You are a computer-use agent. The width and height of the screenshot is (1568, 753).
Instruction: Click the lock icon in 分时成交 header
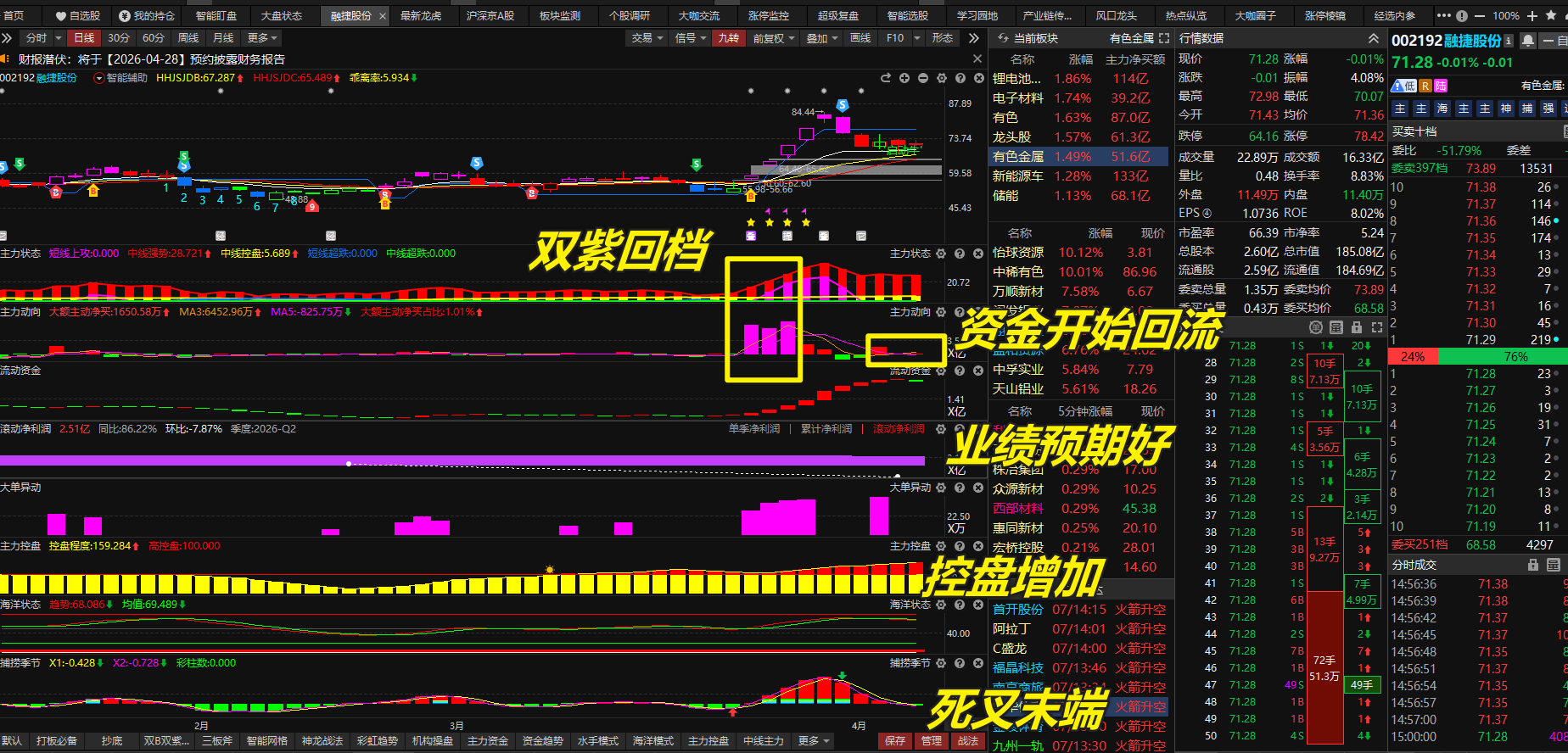click(x=1533, y=565)
